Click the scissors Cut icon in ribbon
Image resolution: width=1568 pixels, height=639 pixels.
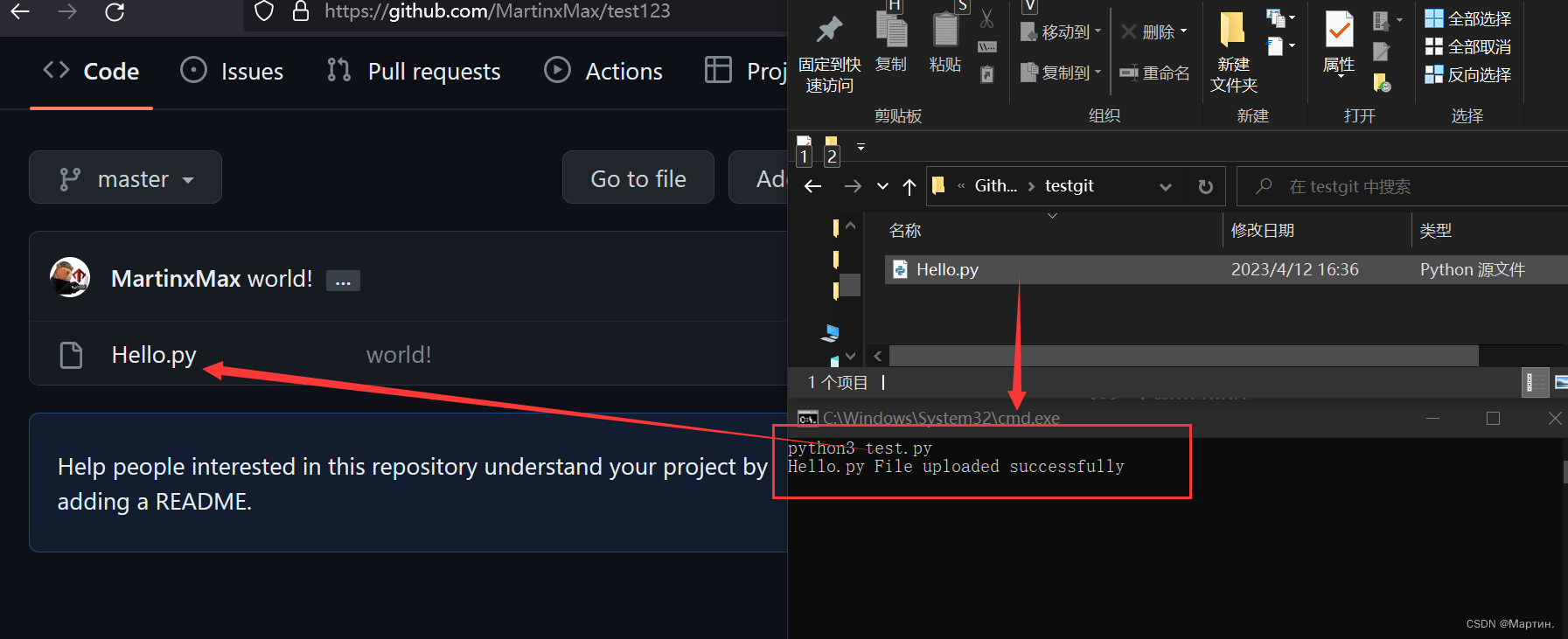986,18
